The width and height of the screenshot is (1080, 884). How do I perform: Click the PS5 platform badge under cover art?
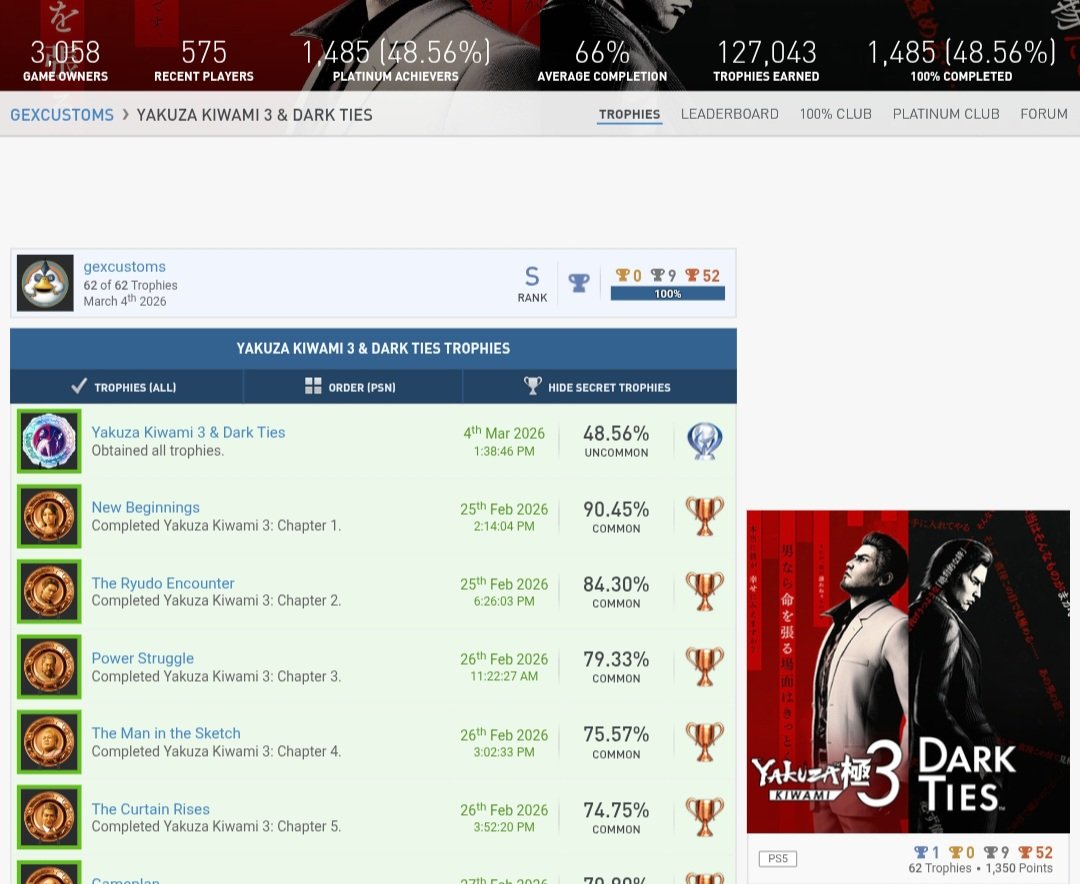[x=778, y=859]
